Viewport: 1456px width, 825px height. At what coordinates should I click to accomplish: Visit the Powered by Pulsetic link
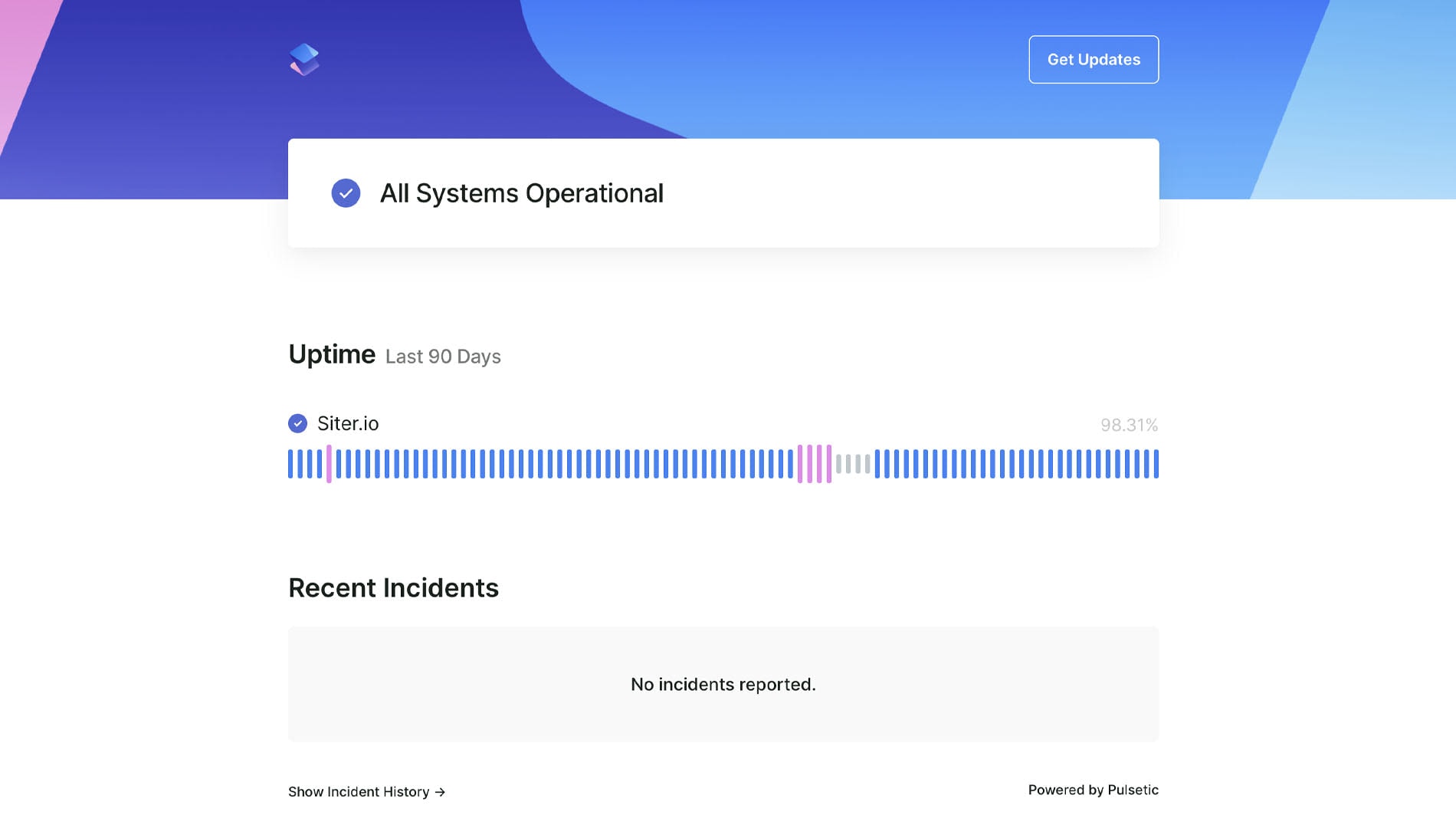tap(1093, 790)
